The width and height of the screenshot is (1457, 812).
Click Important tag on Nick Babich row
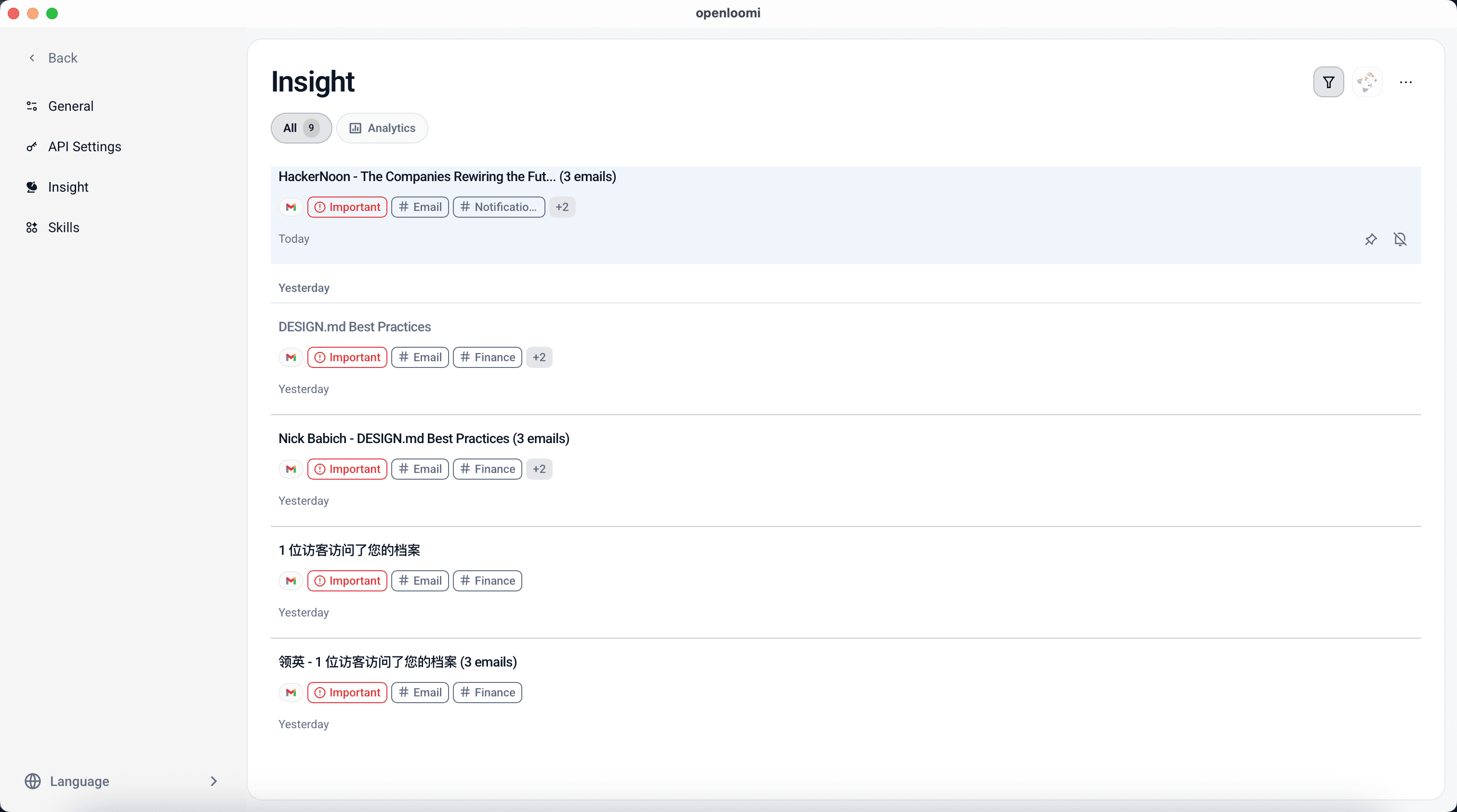coord(347,469)
